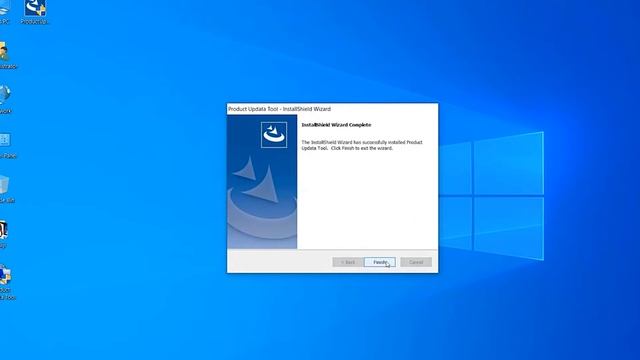Select the ProductSetup desktop icon
Screen dimensions: 640x360
[35, 12]
